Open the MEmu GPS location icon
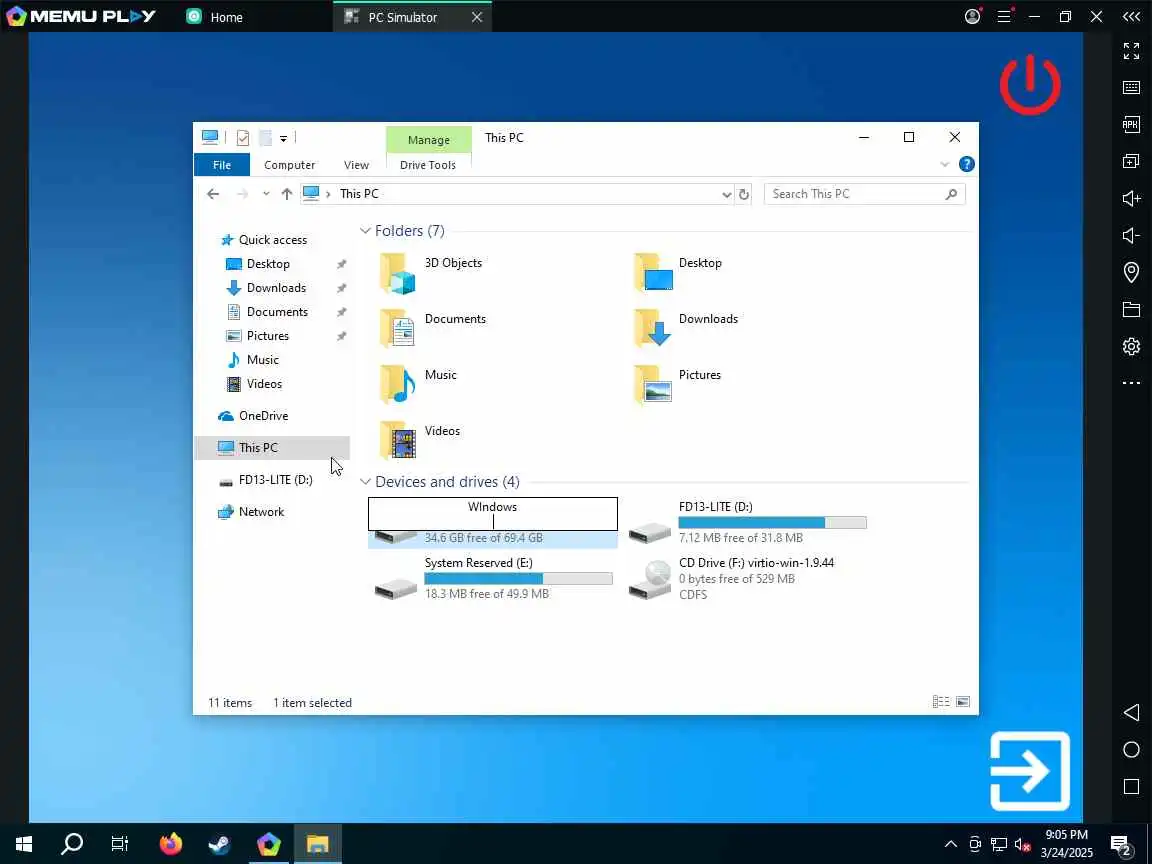 coord(1131,272)
